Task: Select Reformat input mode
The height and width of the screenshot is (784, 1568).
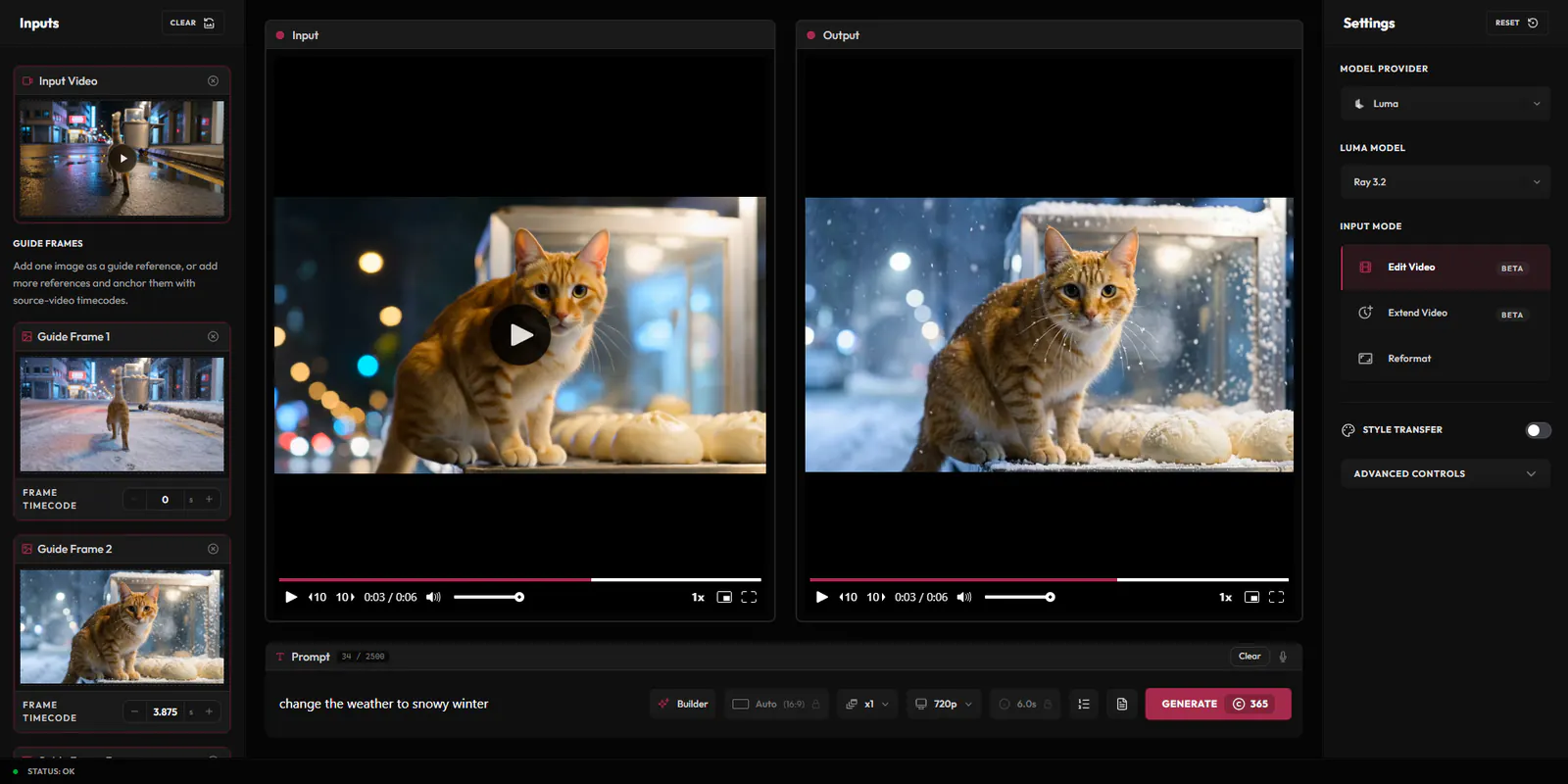Action: (1445, 359)
